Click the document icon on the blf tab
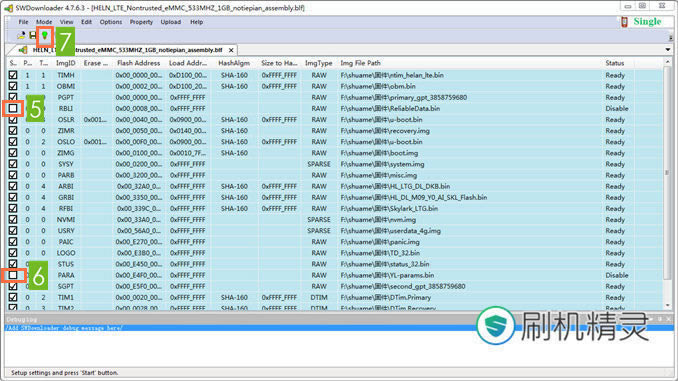Screen dimensions: 678x381 coord(23,50)
